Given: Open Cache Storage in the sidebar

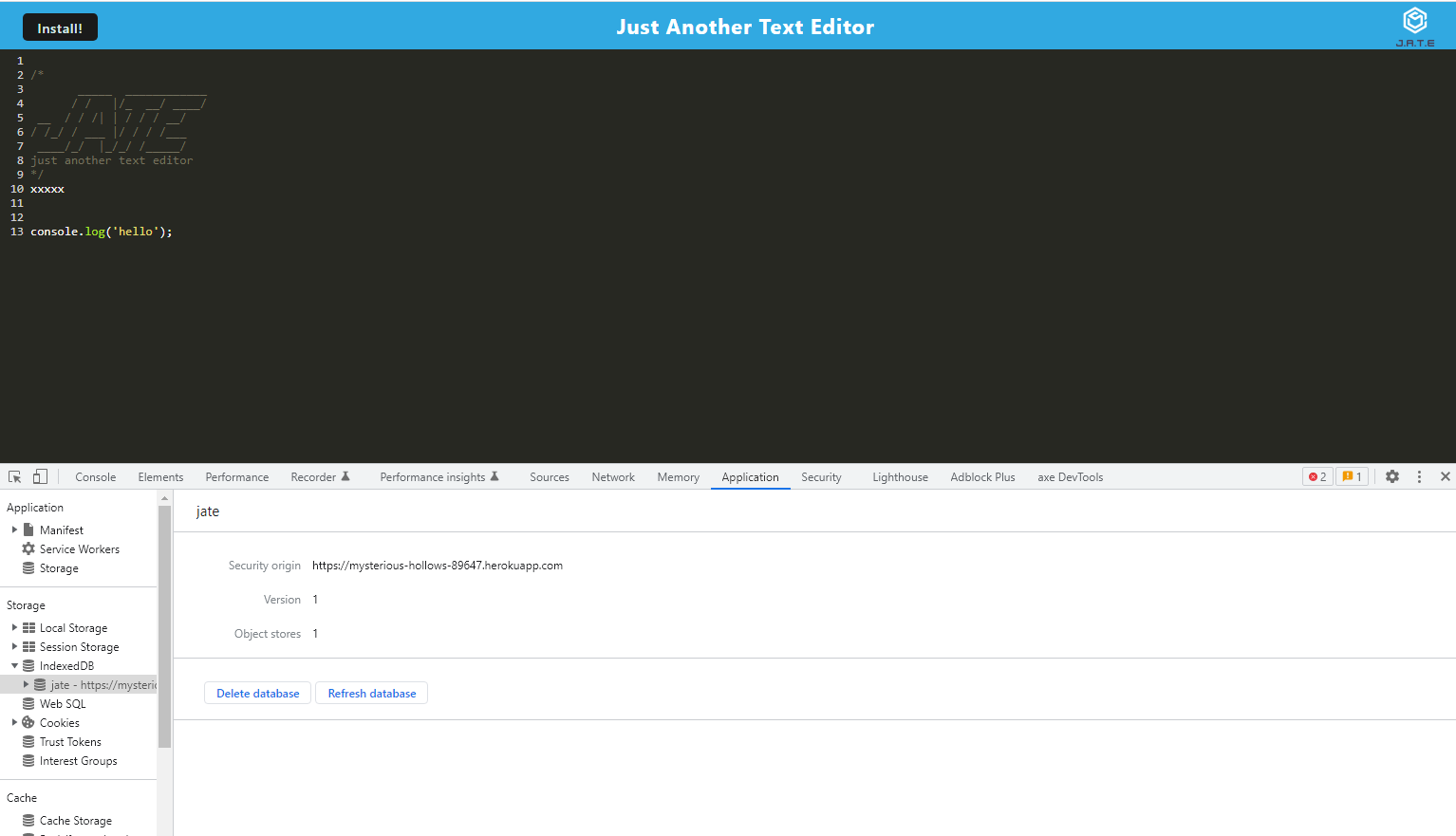Looking at the screenshot, I should coord(75,820).
